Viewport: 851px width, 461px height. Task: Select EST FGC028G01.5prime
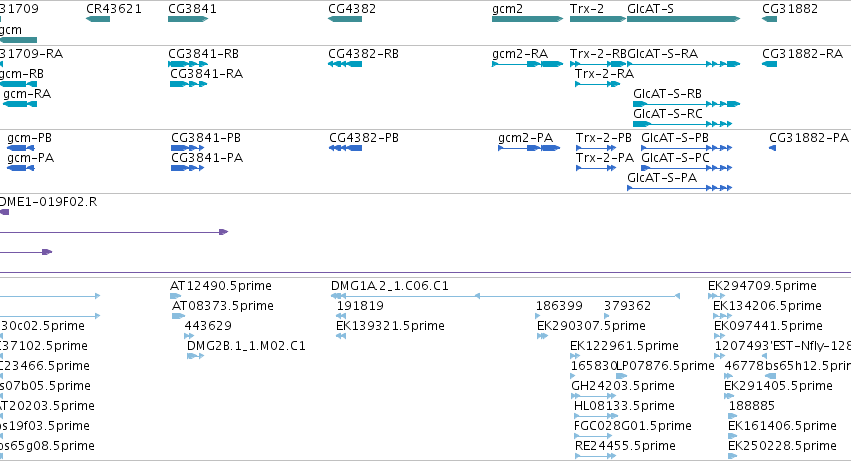[x=593, y=435]
